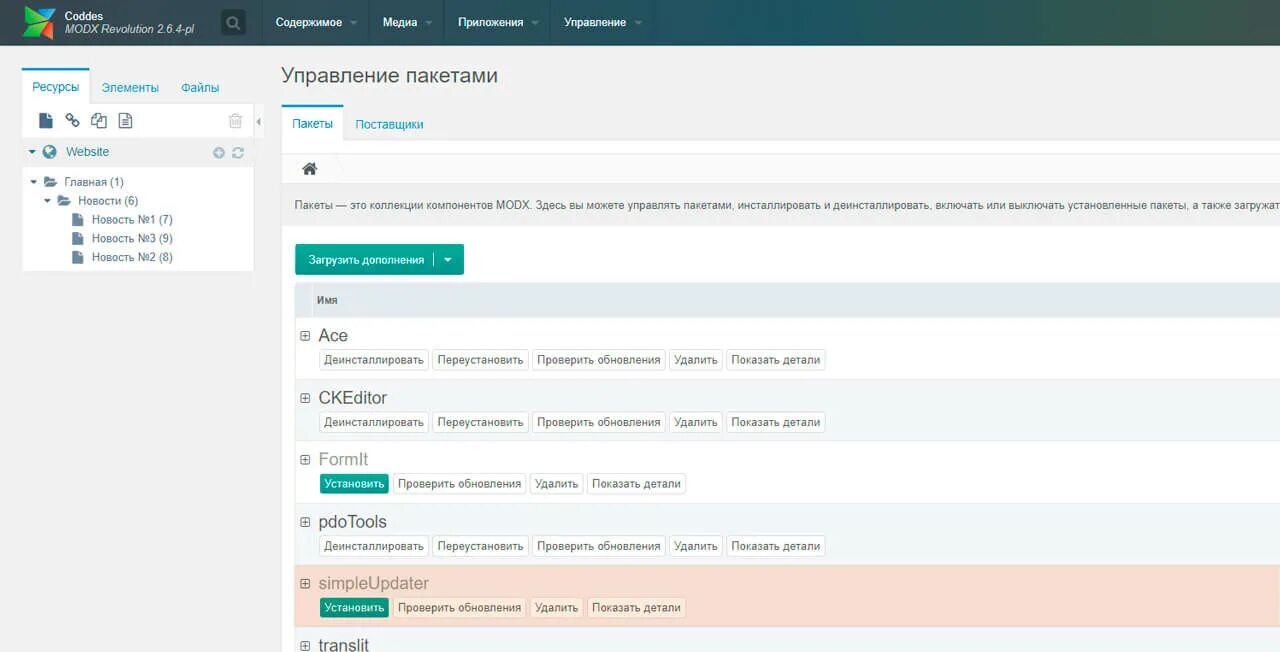The image size is (1280, 652).
Task: Expand the FormIt package row
Action: [305, 460]
